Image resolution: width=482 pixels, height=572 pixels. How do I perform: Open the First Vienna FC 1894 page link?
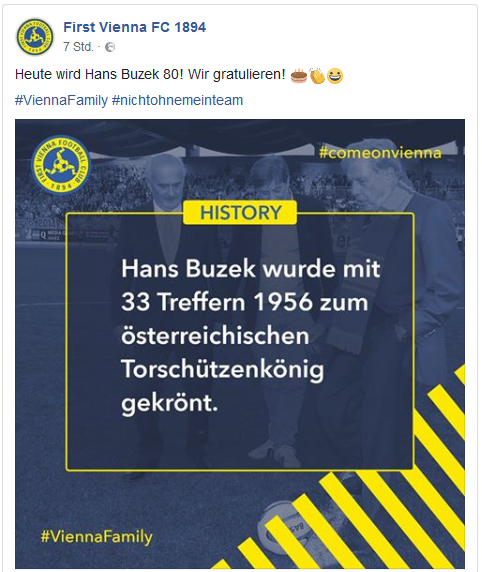coord(135,27)
